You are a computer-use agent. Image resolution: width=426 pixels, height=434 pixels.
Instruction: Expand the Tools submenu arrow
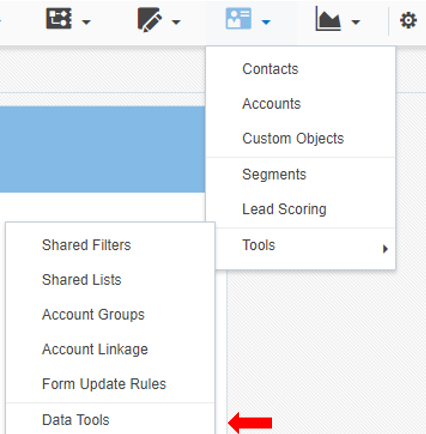point(385,249)
